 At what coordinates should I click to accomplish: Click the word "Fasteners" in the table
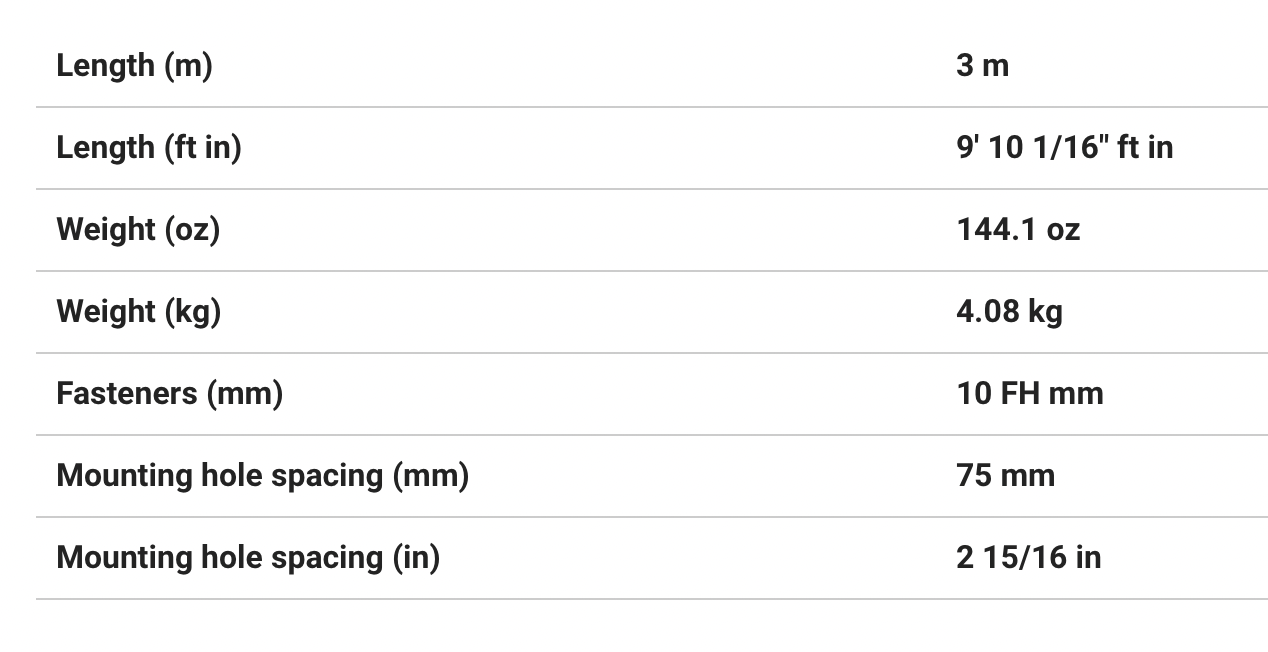(x=127, y=394)
